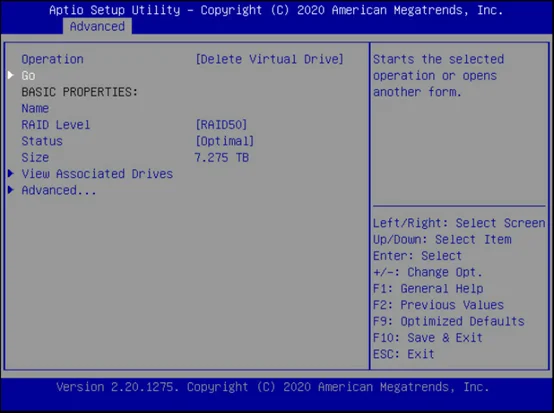The image size is (554, 413).
Task: Click the ESC: Exit hint
Action: point(404,354)
